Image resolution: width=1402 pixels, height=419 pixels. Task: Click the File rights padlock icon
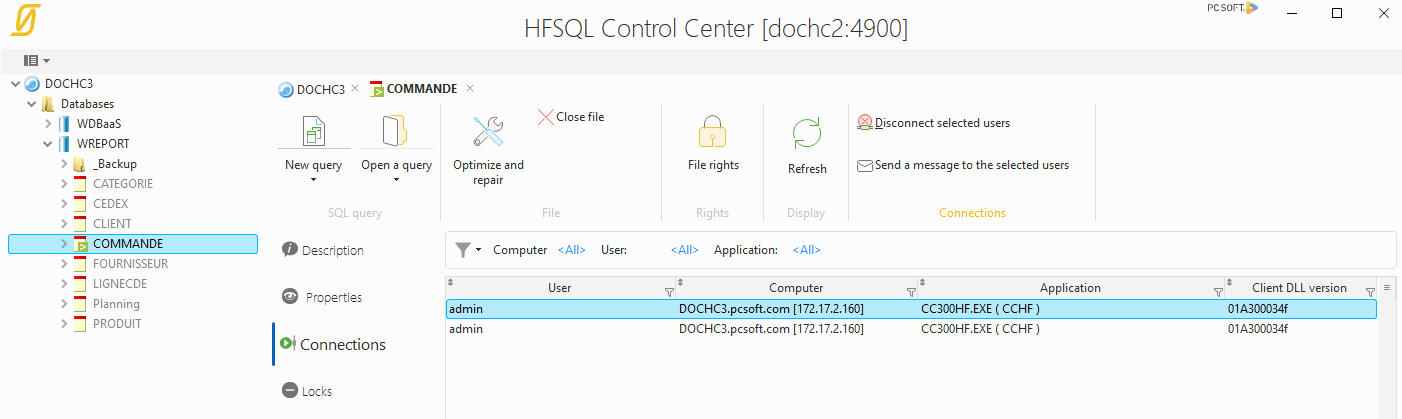point(712,132)
